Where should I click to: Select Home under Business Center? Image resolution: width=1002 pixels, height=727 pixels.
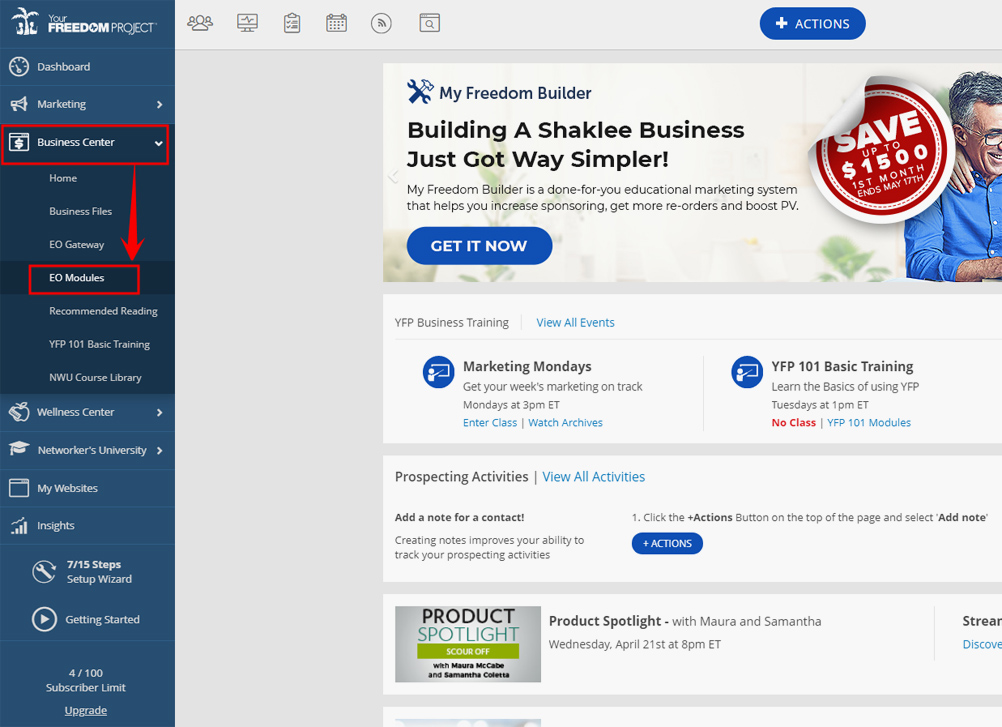pos(63,178)
